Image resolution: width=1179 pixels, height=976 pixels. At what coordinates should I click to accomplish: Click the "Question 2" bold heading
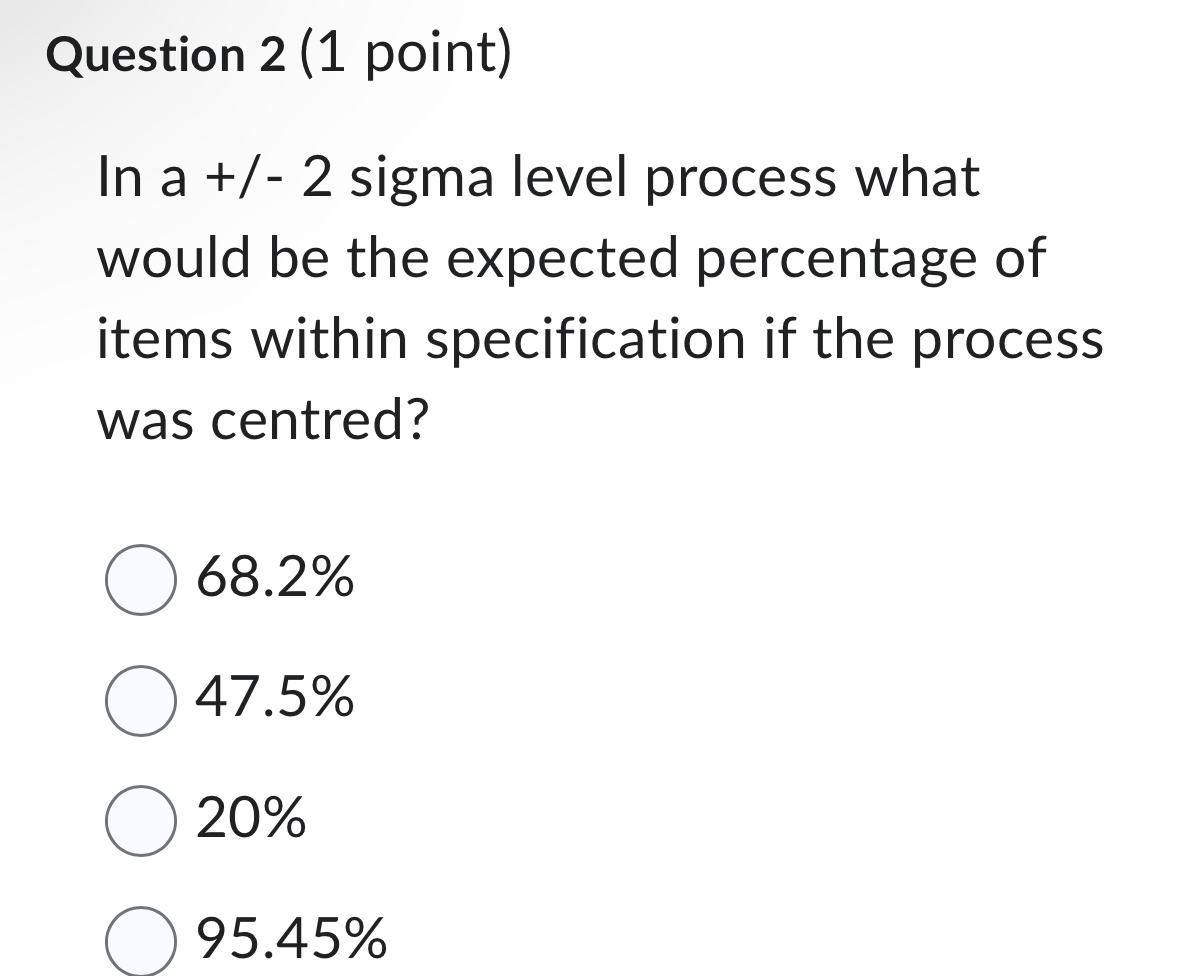point(166,56)
